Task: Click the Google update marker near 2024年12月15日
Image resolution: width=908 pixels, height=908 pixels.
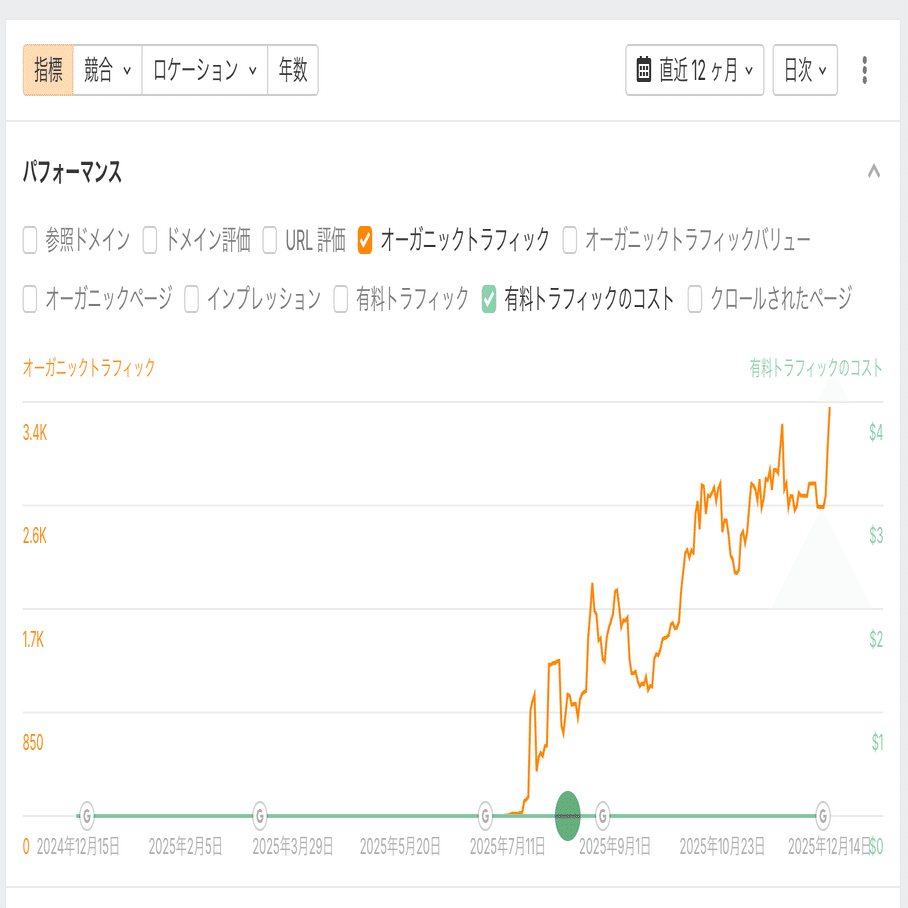Action: click(87, 816)
